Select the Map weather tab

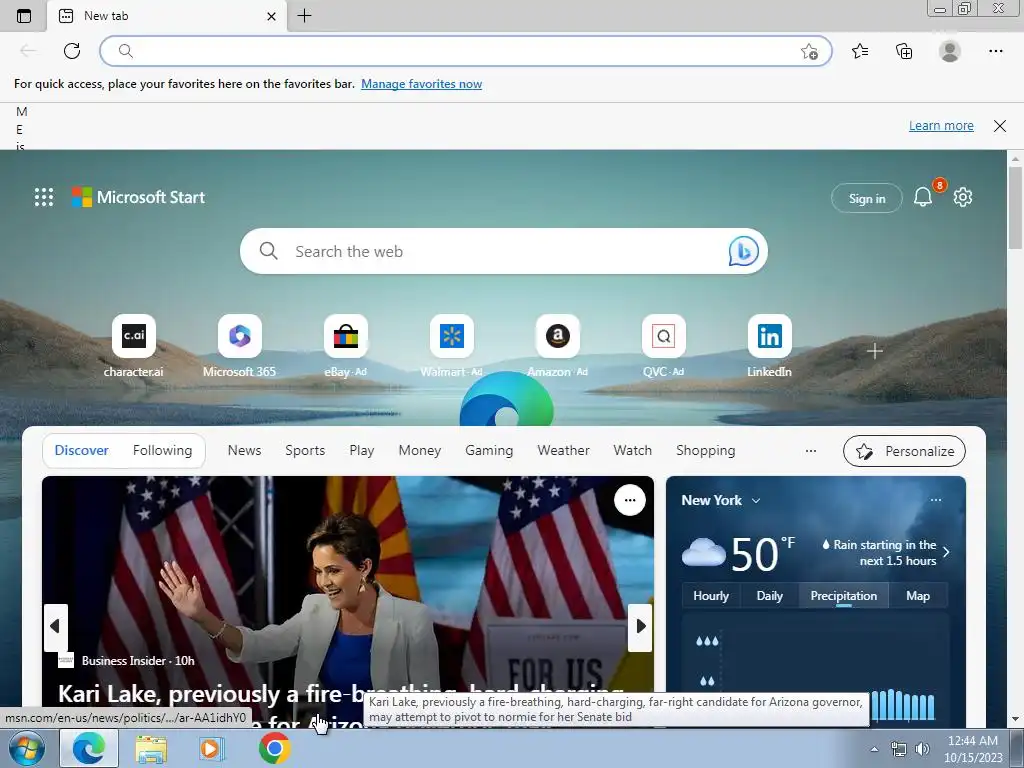coord(918,596)
